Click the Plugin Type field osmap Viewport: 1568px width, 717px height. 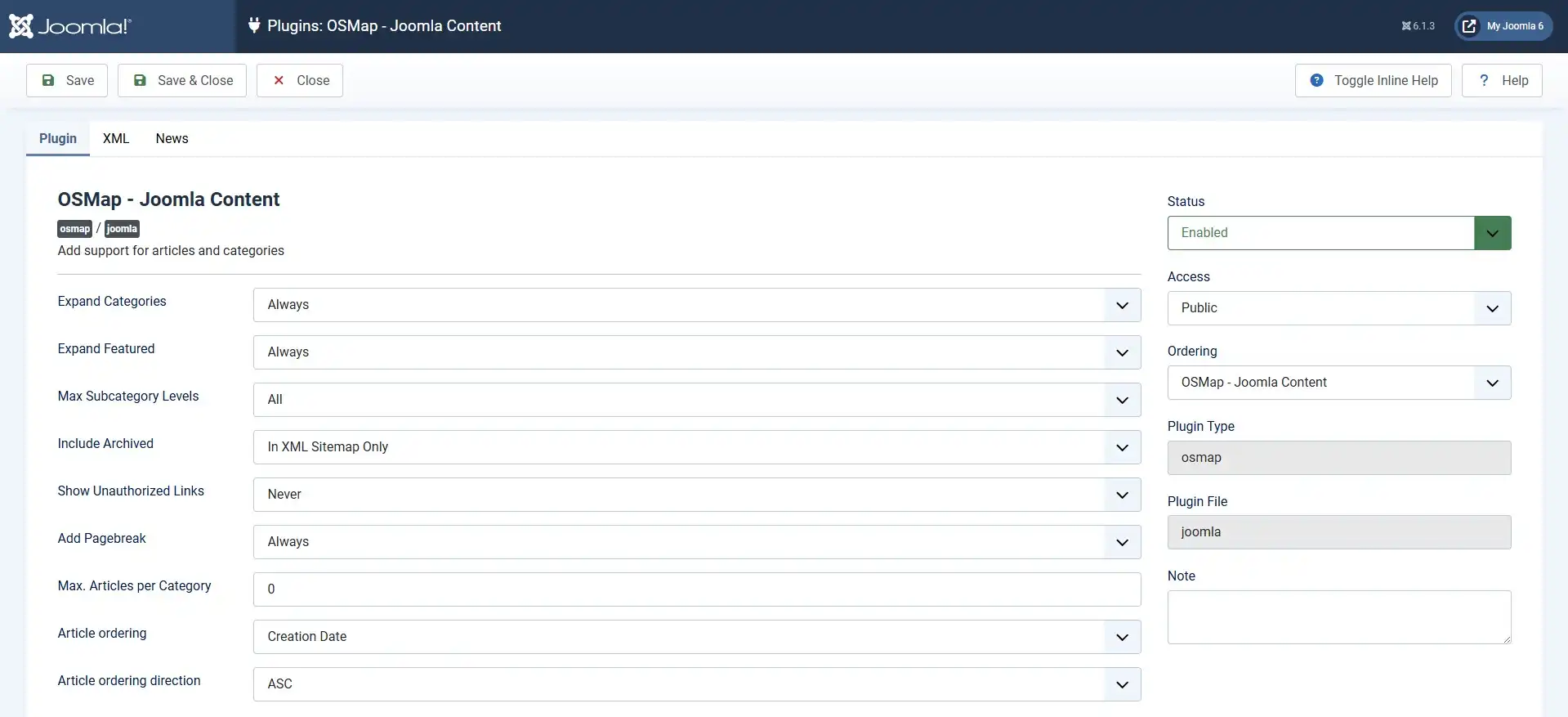click(x=1339, y=458)
